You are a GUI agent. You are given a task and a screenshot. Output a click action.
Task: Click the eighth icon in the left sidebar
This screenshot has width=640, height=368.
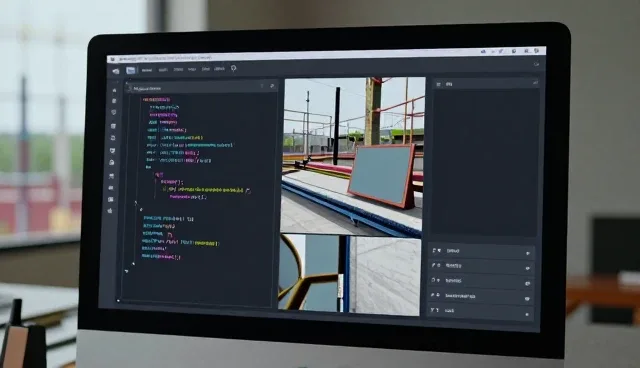[111, 176]
